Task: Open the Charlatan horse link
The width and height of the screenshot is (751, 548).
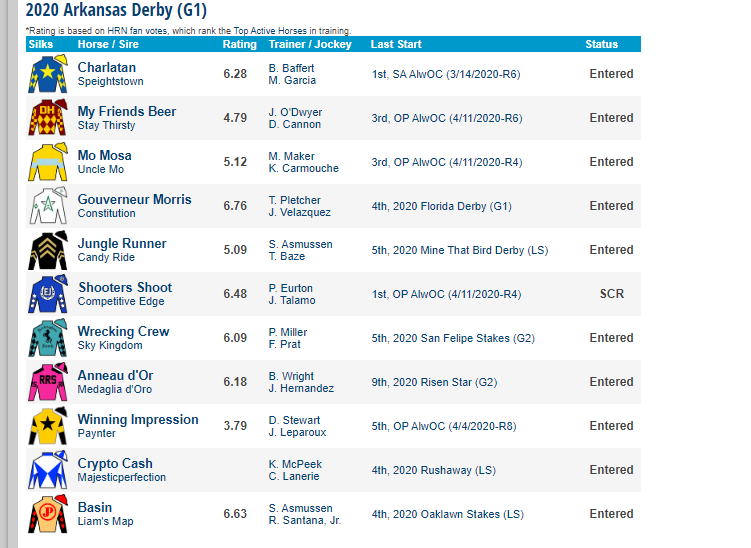Action: coord(107,68)
